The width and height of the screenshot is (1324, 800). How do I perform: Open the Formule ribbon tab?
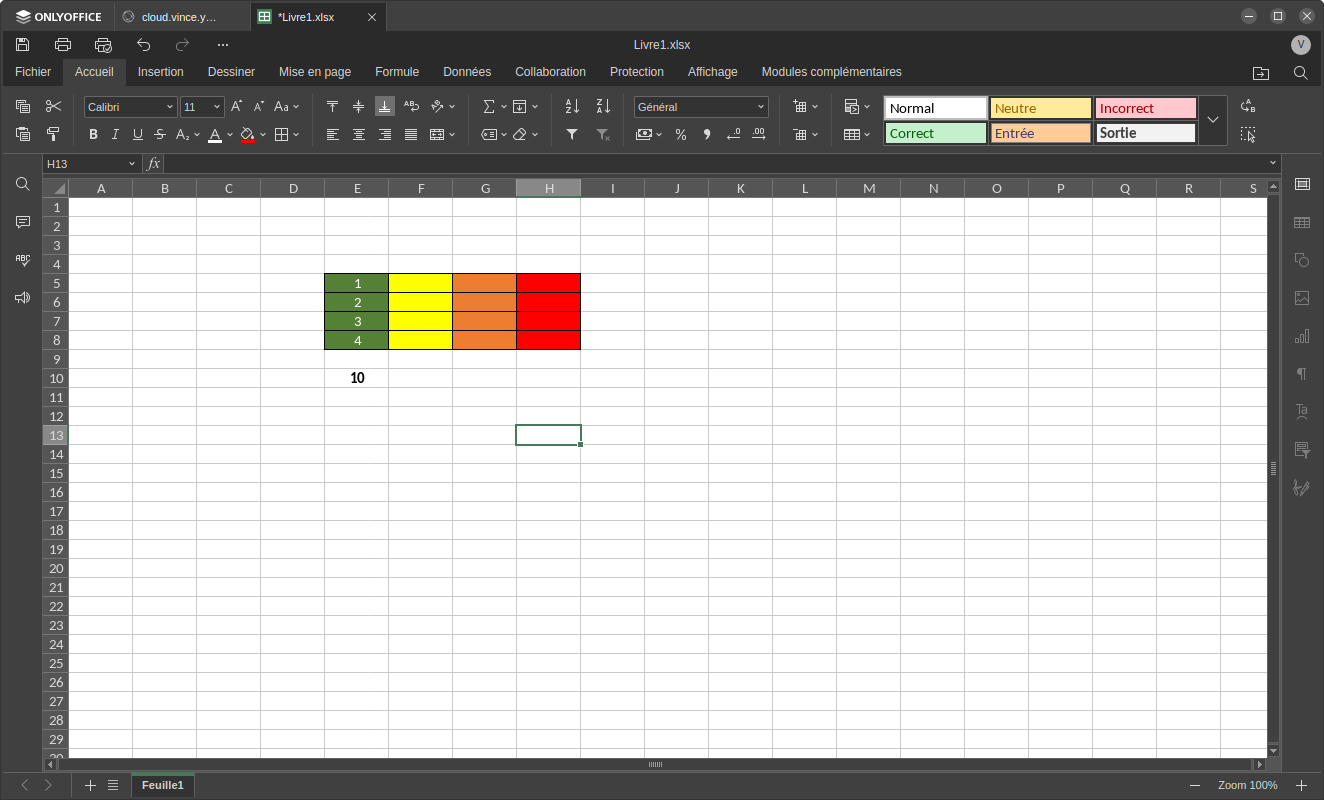click(x=397, y=72)
